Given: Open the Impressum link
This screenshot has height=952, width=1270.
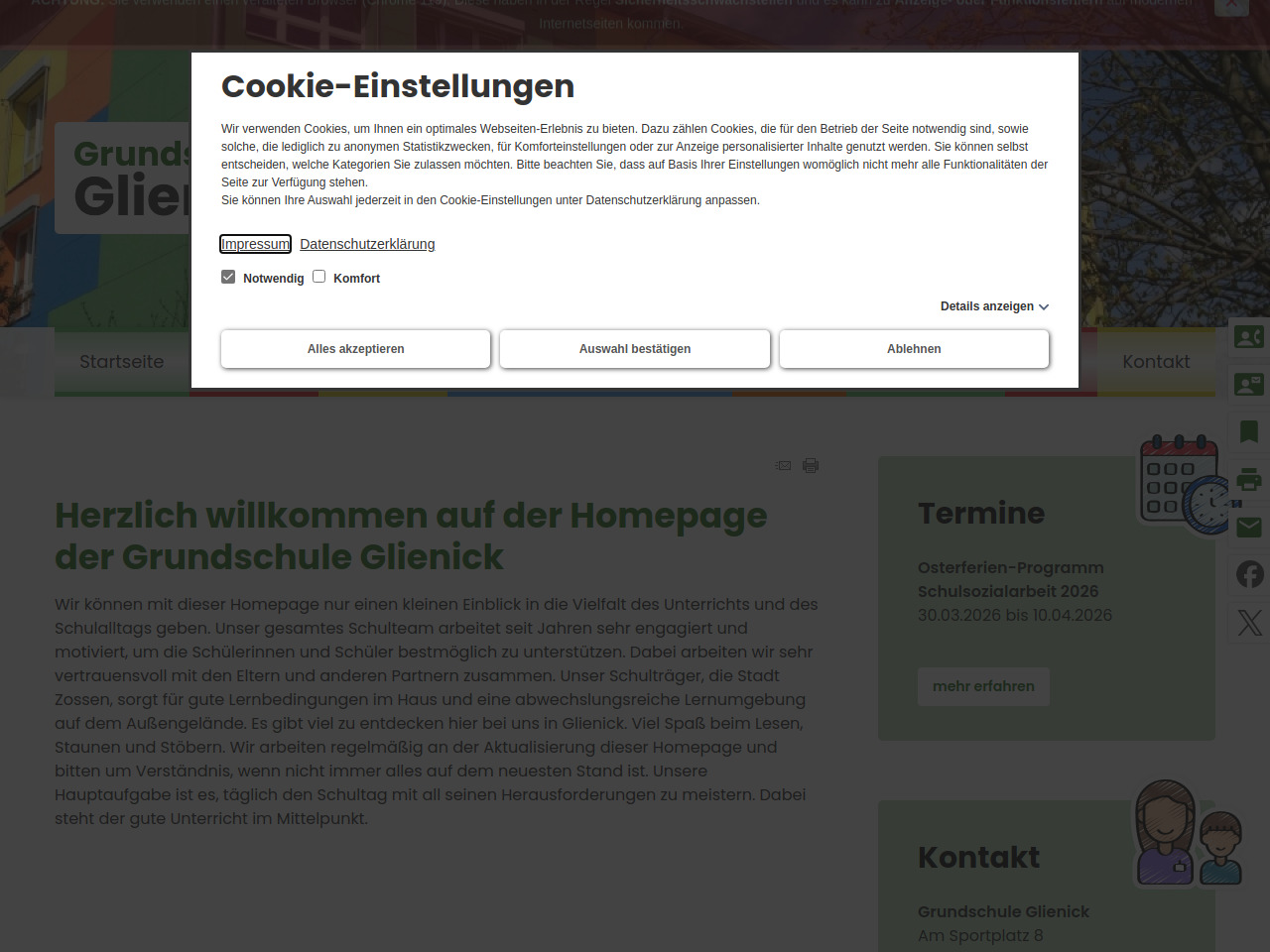Looking at the screenshot, I should pyautogui.click(x=255, y=244).
